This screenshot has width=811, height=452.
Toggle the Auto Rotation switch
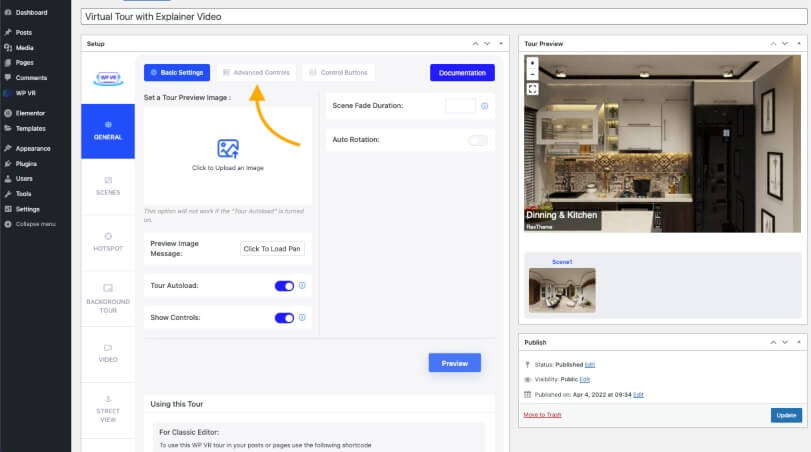tap(478, 140)
